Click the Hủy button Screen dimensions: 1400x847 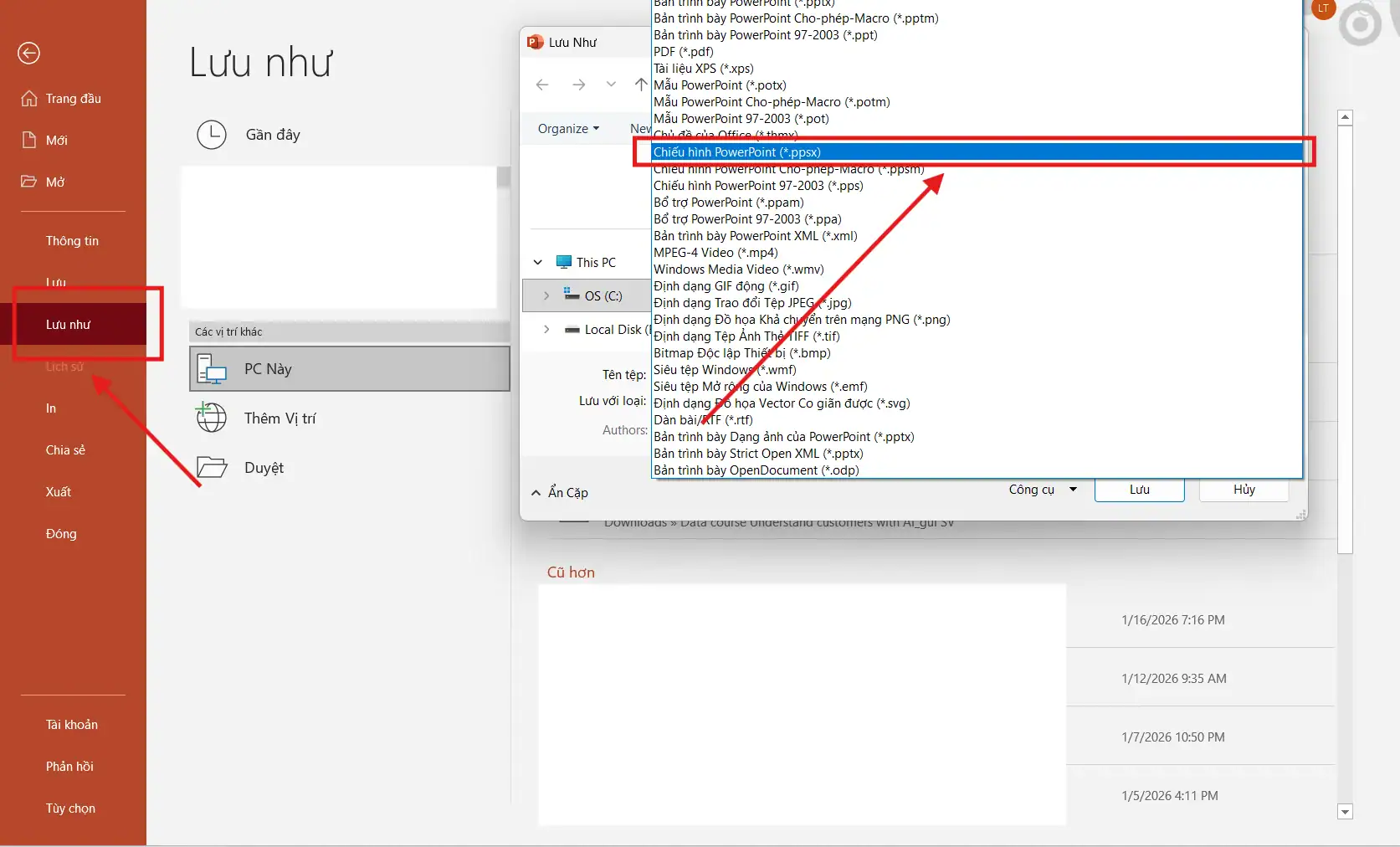tap(1244, 490)
